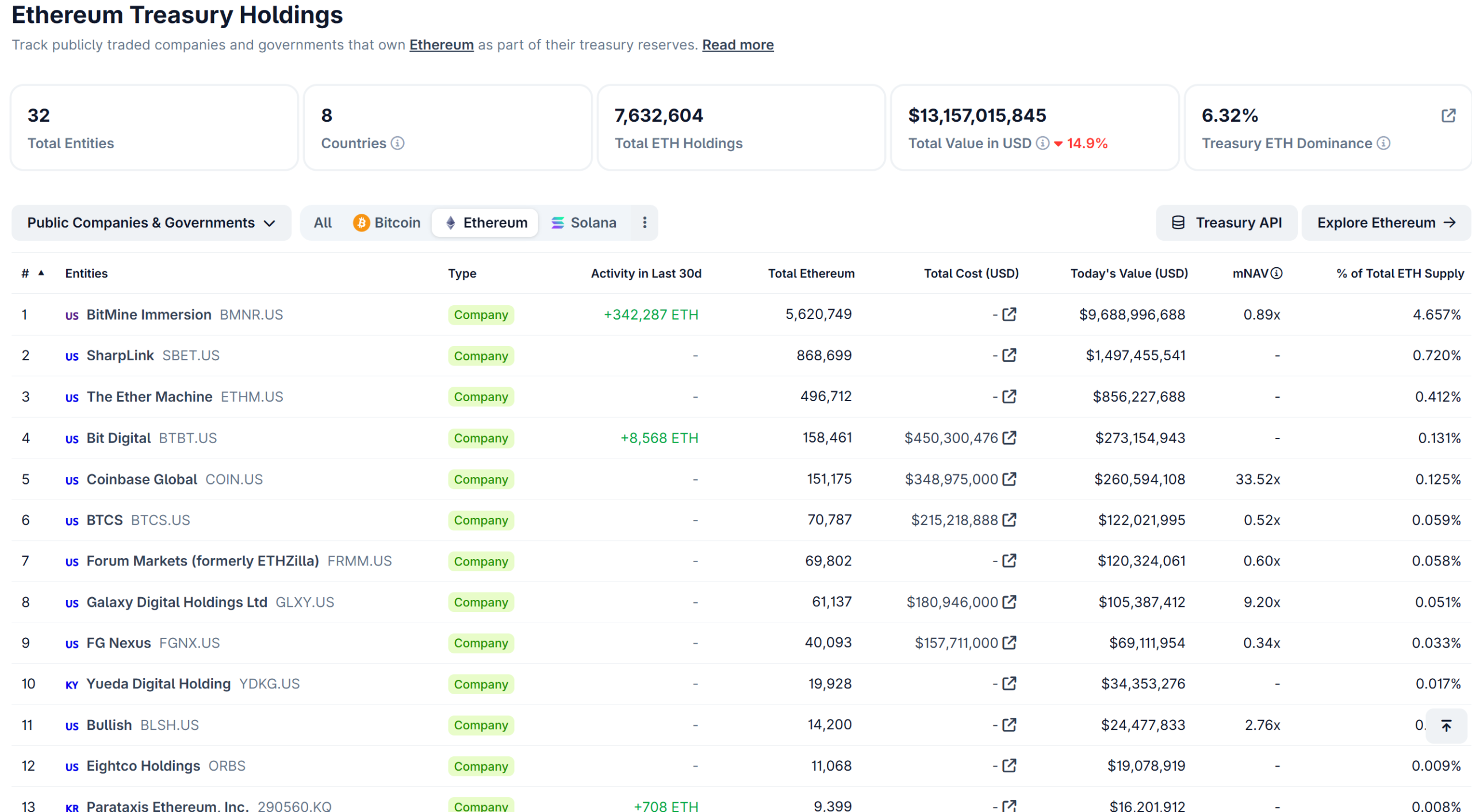Switch to the Bitcoin tab
This screenshot has height=812, width=1472.
tap(386, 222)
